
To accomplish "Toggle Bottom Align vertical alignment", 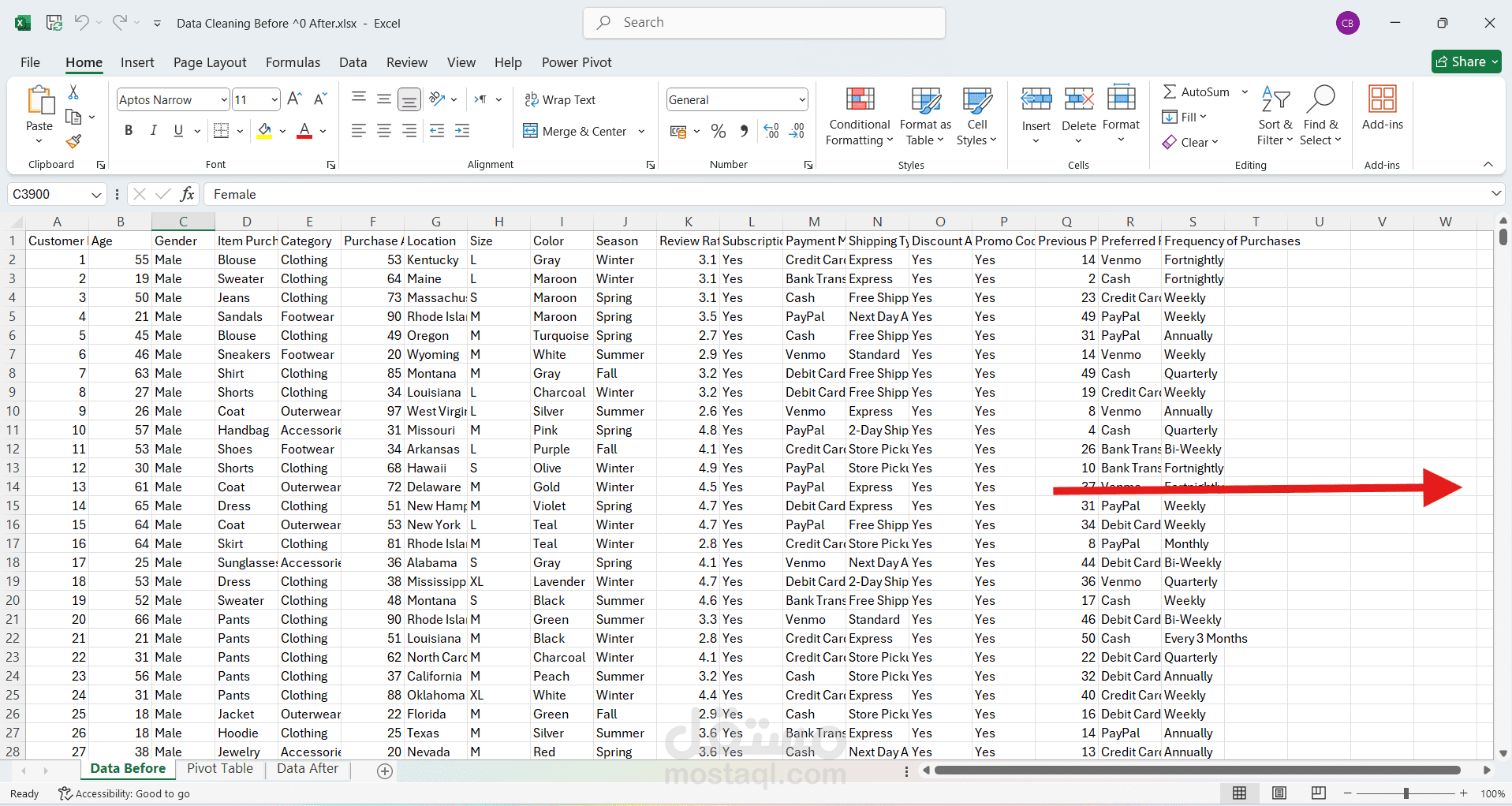I will (409, 99).
